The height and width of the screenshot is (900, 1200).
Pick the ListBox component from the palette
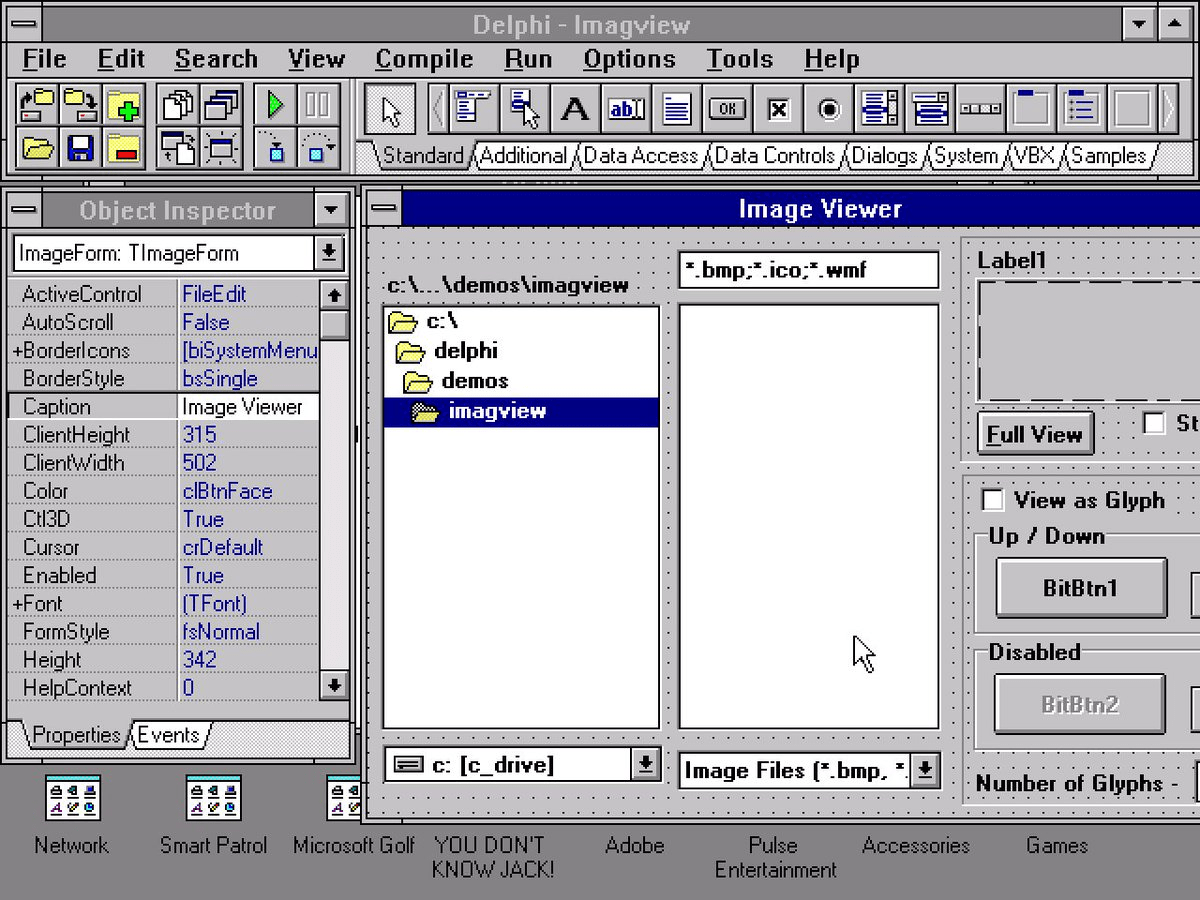point(881,108)
